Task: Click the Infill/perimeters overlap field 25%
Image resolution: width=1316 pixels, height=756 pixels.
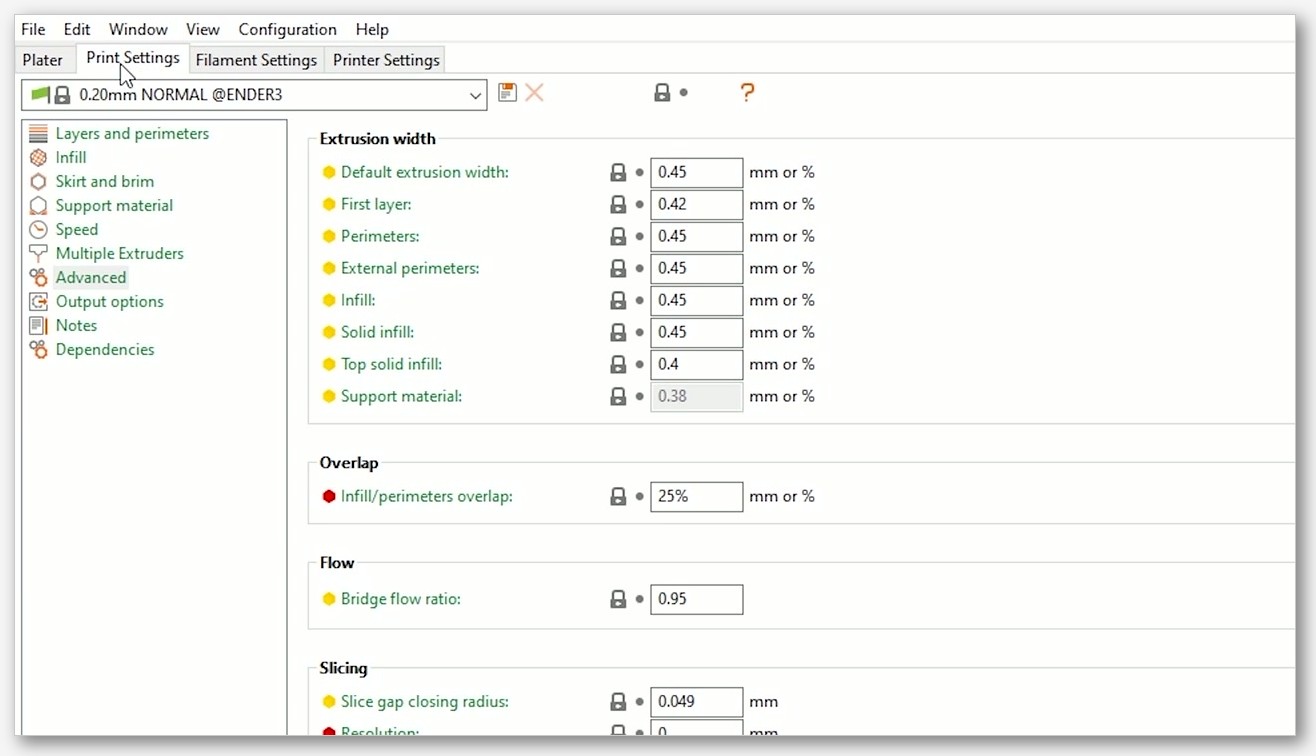Action: tap(696, 497)
